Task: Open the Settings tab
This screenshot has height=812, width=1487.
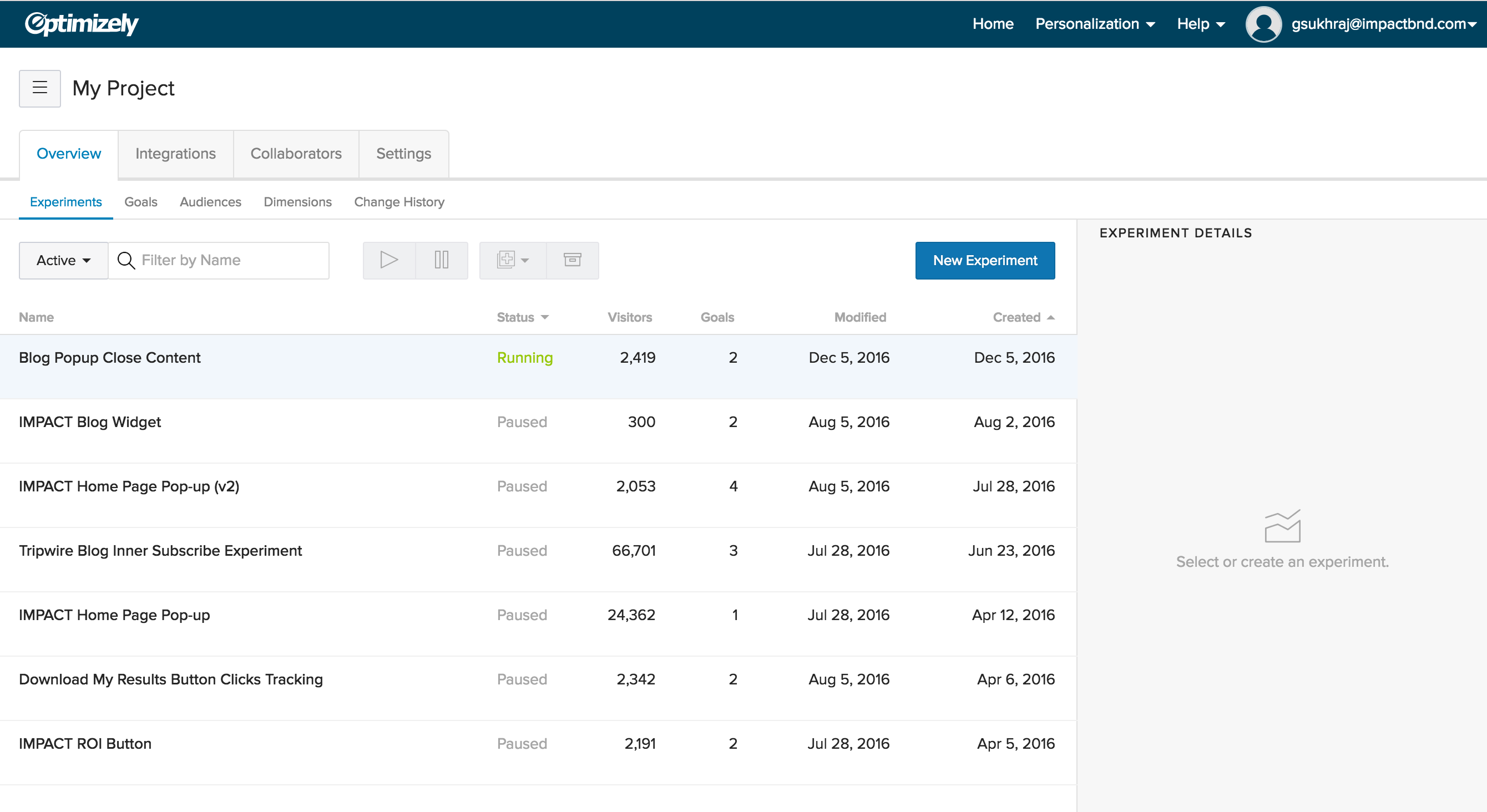Action: click(x=403, y=154)
